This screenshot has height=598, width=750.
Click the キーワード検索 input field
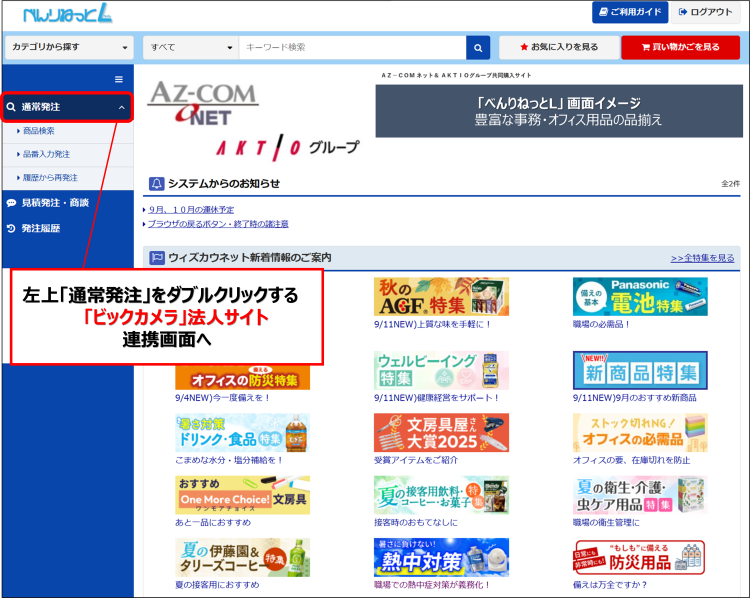point(352,47)
